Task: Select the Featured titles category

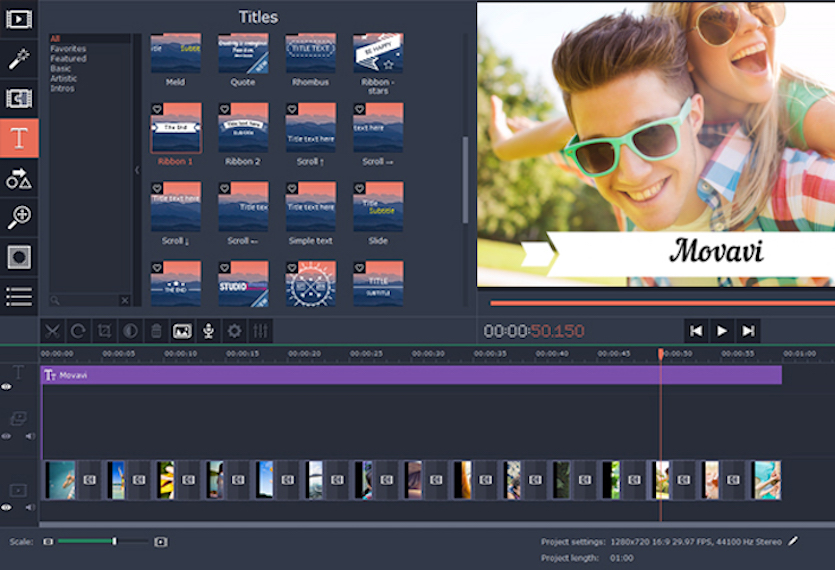Action: coord(68,59)
